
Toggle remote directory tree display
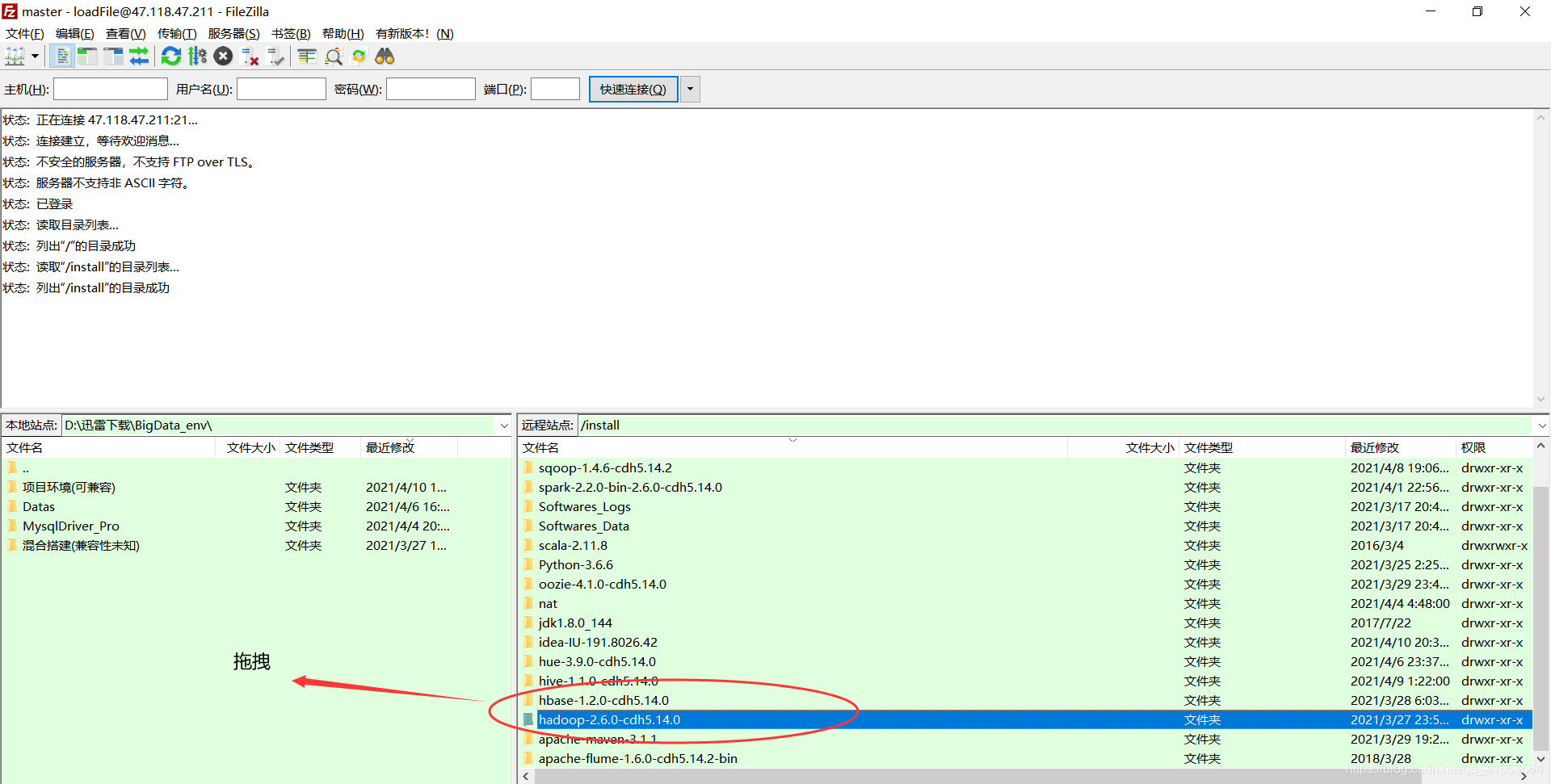pyautogui.click(x=113, y=56)
